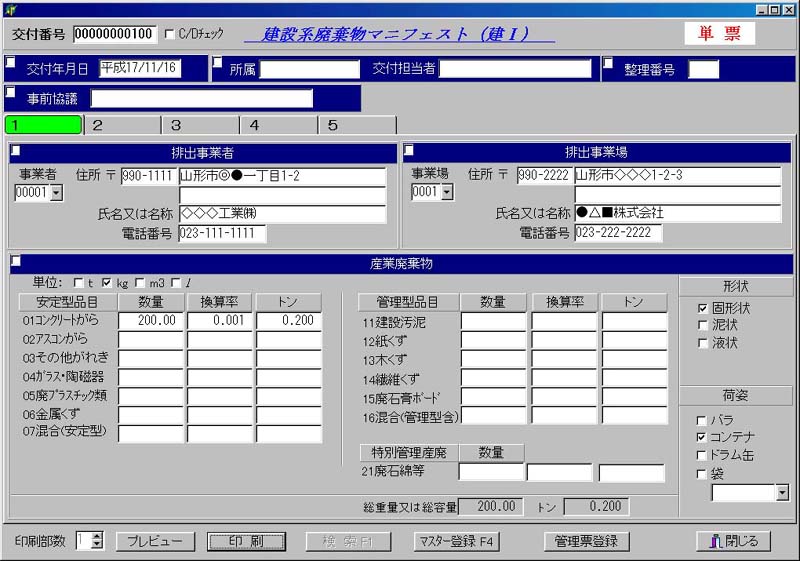Open the 事業者 code 00001 dropdown
Viewport: 800px width, 561px height.
coord(57,193)
